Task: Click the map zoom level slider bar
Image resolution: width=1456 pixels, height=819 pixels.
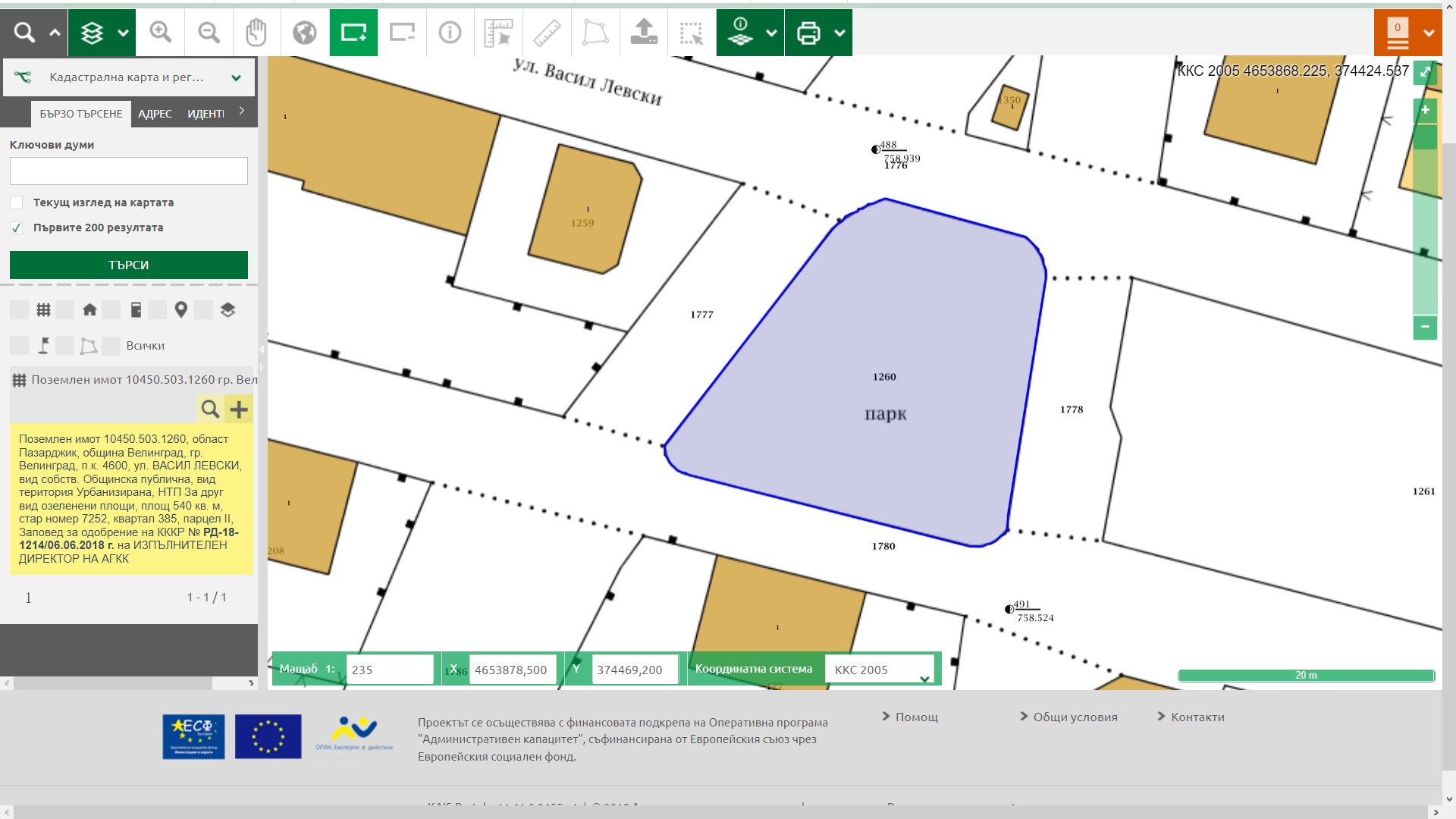Action: pos(1425,227)
